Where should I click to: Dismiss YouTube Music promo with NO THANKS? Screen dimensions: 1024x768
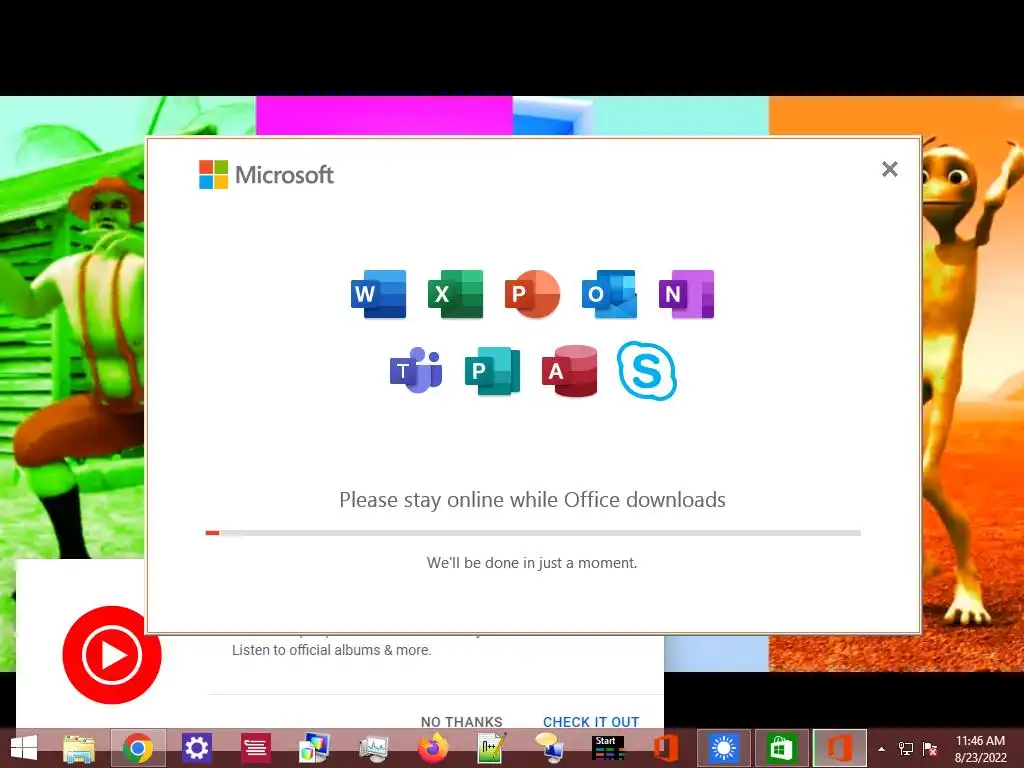(x=462, y=722)
